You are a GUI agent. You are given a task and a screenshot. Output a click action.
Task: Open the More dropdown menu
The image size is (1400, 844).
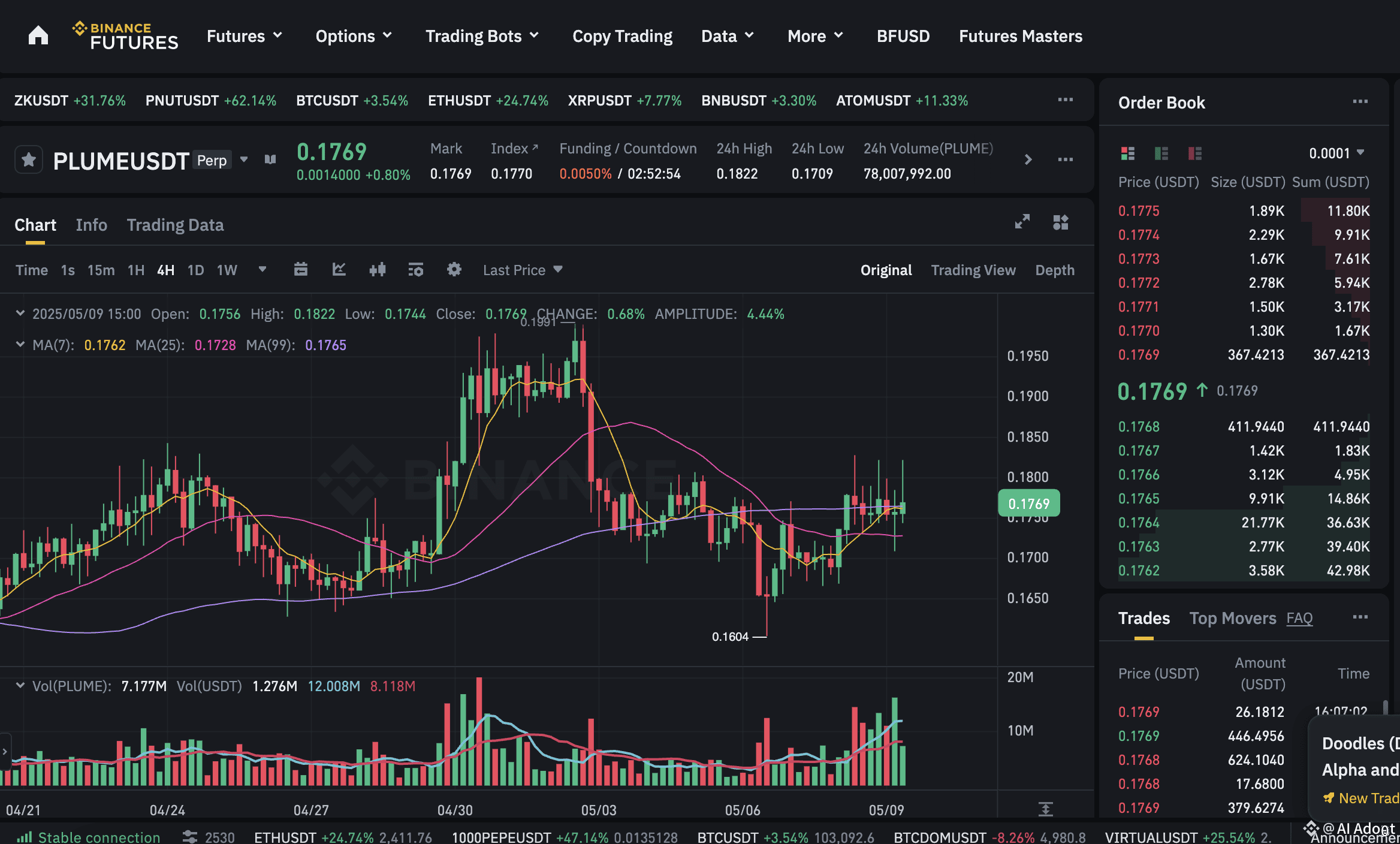(x=816, y=36)
